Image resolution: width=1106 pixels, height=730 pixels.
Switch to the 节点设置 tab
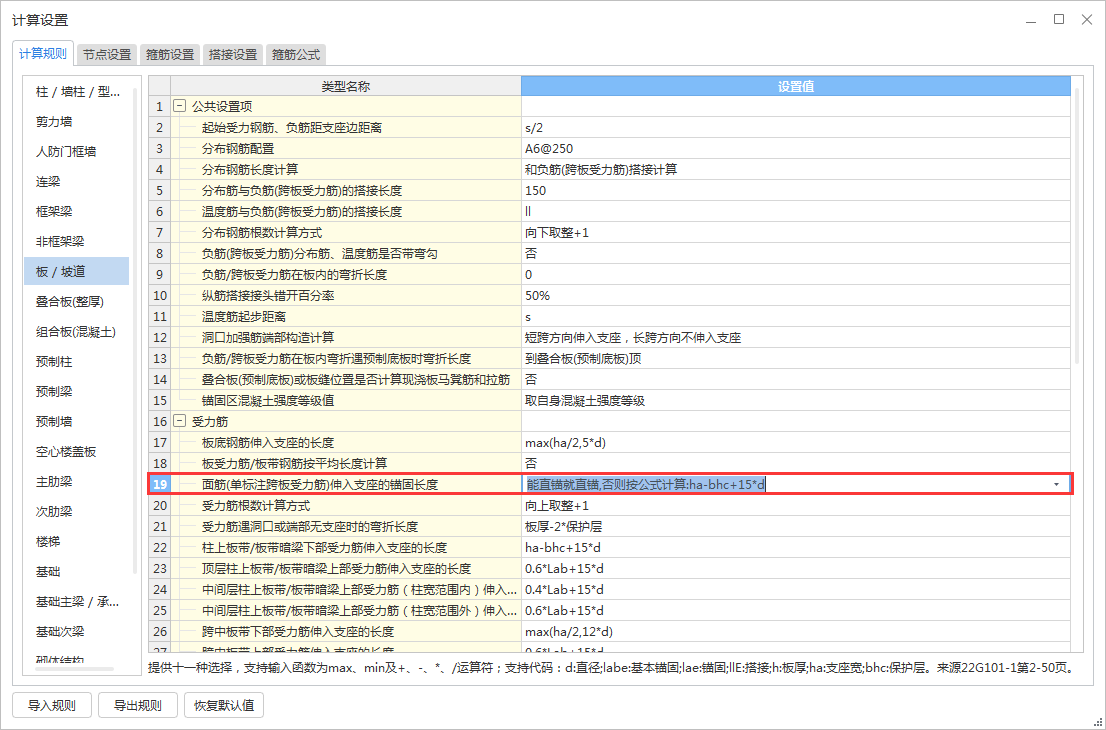107,54
